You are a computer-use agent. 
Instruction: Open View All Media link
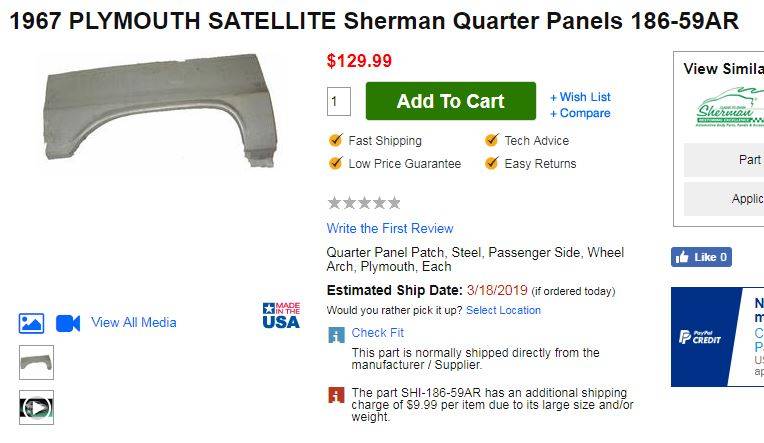tap(133, 322)
